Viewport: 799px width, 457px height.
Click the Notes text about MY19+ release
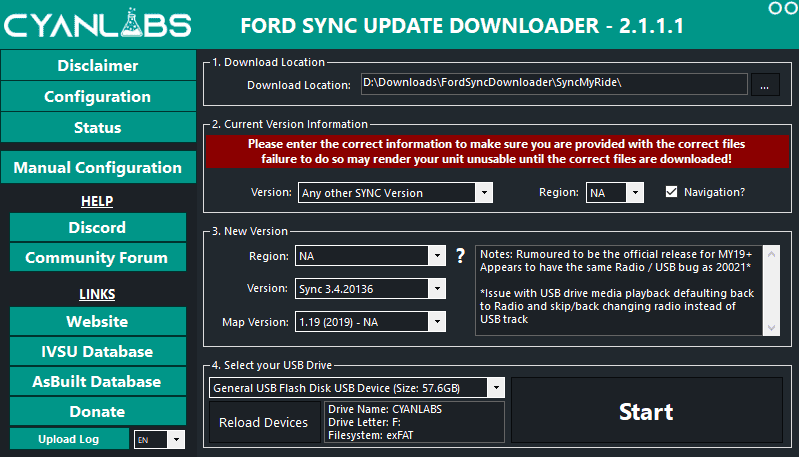coord(616,260)
